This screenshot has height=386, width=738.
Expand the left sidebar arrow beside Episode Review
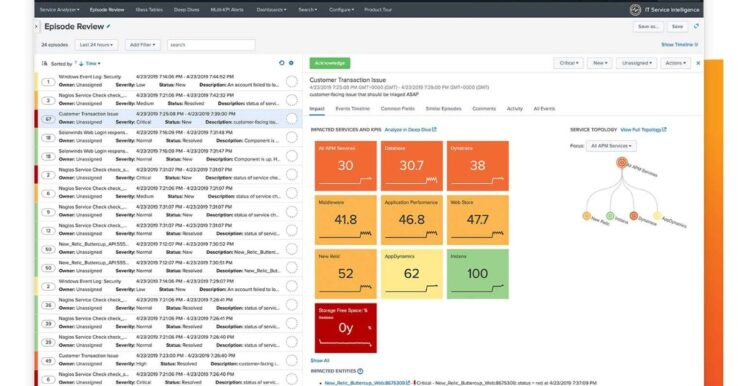36,27
